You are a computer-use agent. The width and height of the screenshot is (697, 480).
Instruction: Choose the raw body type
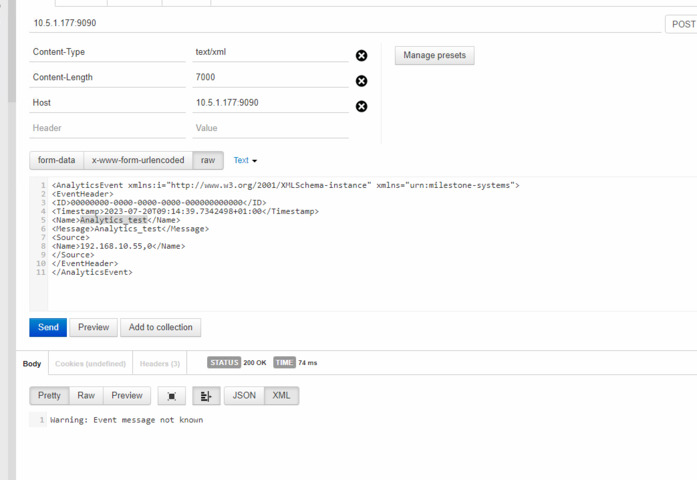point(208,160)
